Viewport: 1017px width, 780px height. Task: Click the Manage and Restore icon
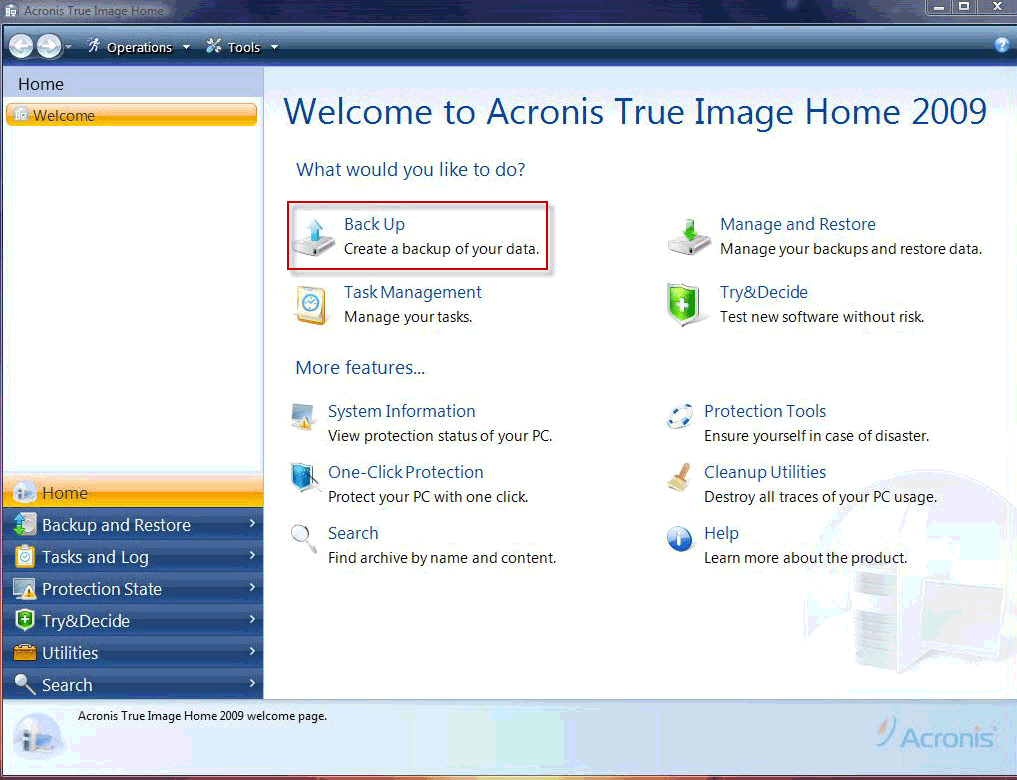point(689,236)
